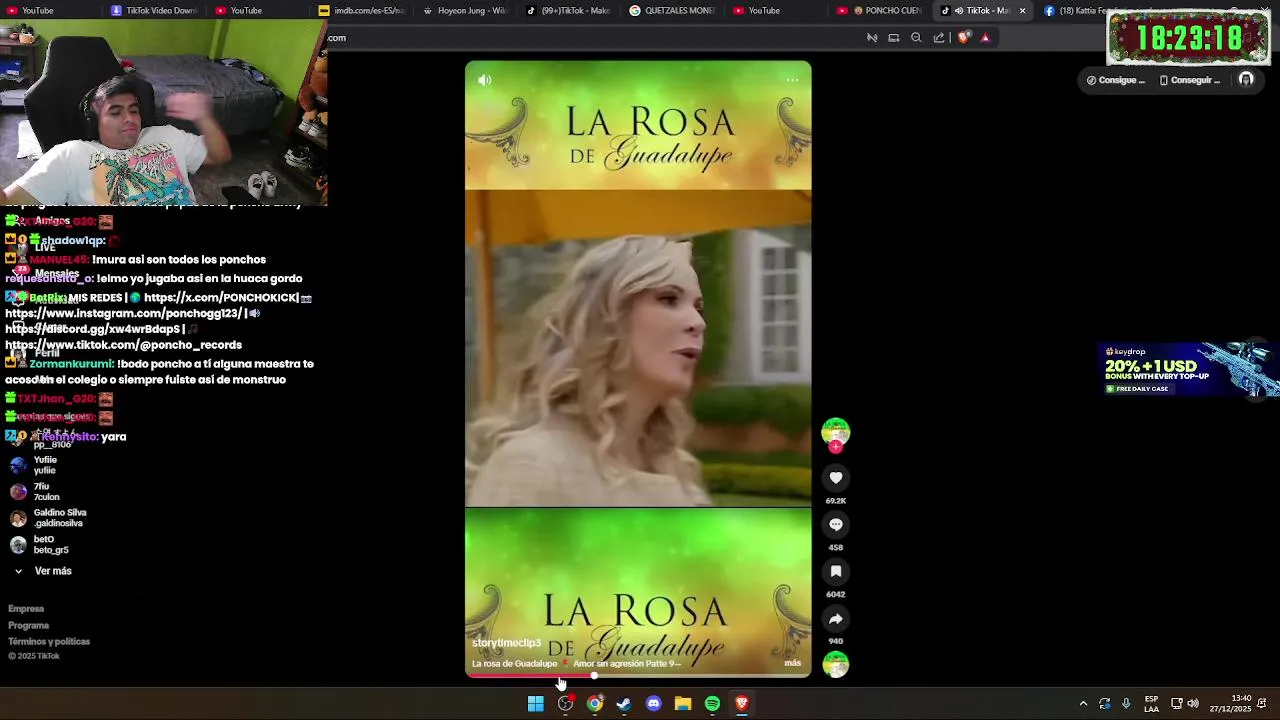Click the 'Conseguir' app button

click(x=1190, y=80)
